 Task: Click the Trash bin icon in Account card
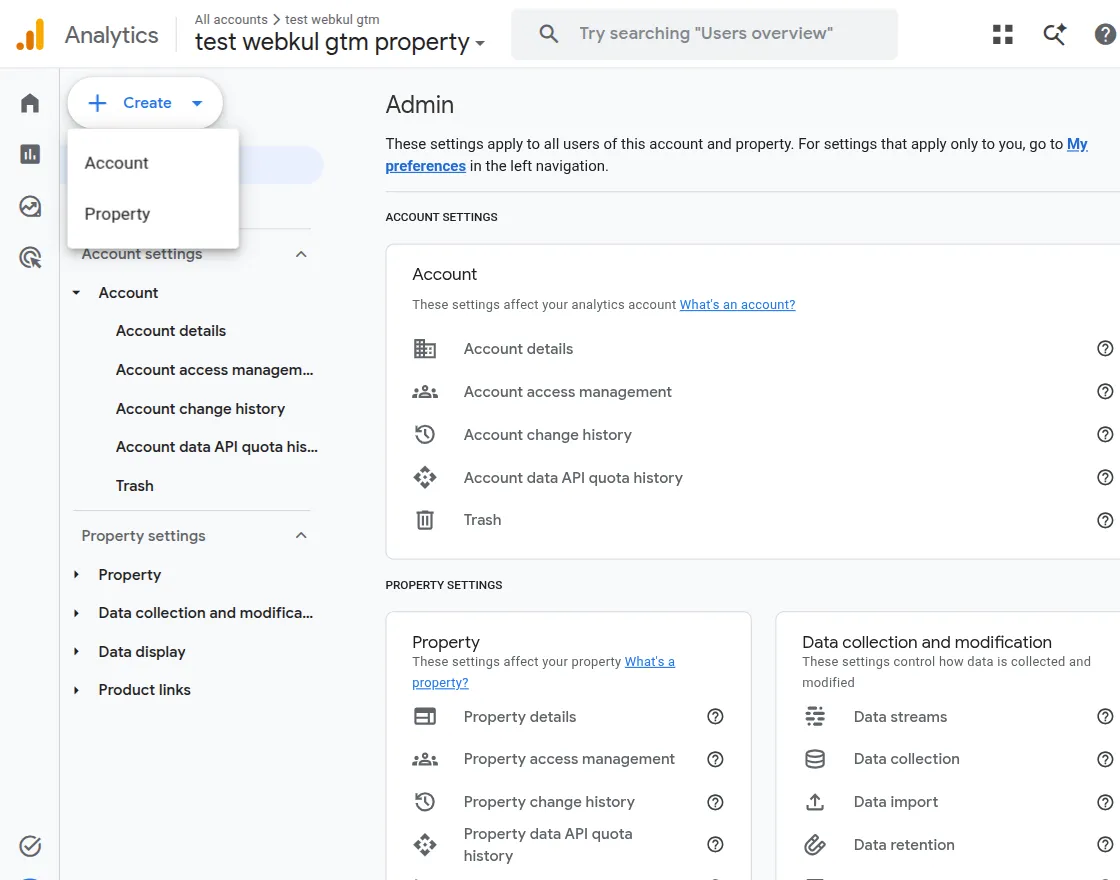(425, 520)
